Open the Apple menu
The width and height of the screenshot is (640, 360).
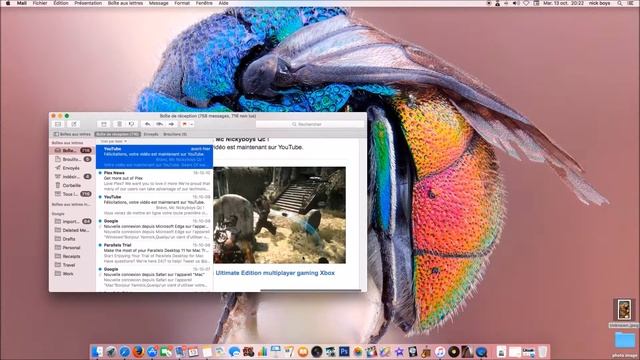(7, 3)
